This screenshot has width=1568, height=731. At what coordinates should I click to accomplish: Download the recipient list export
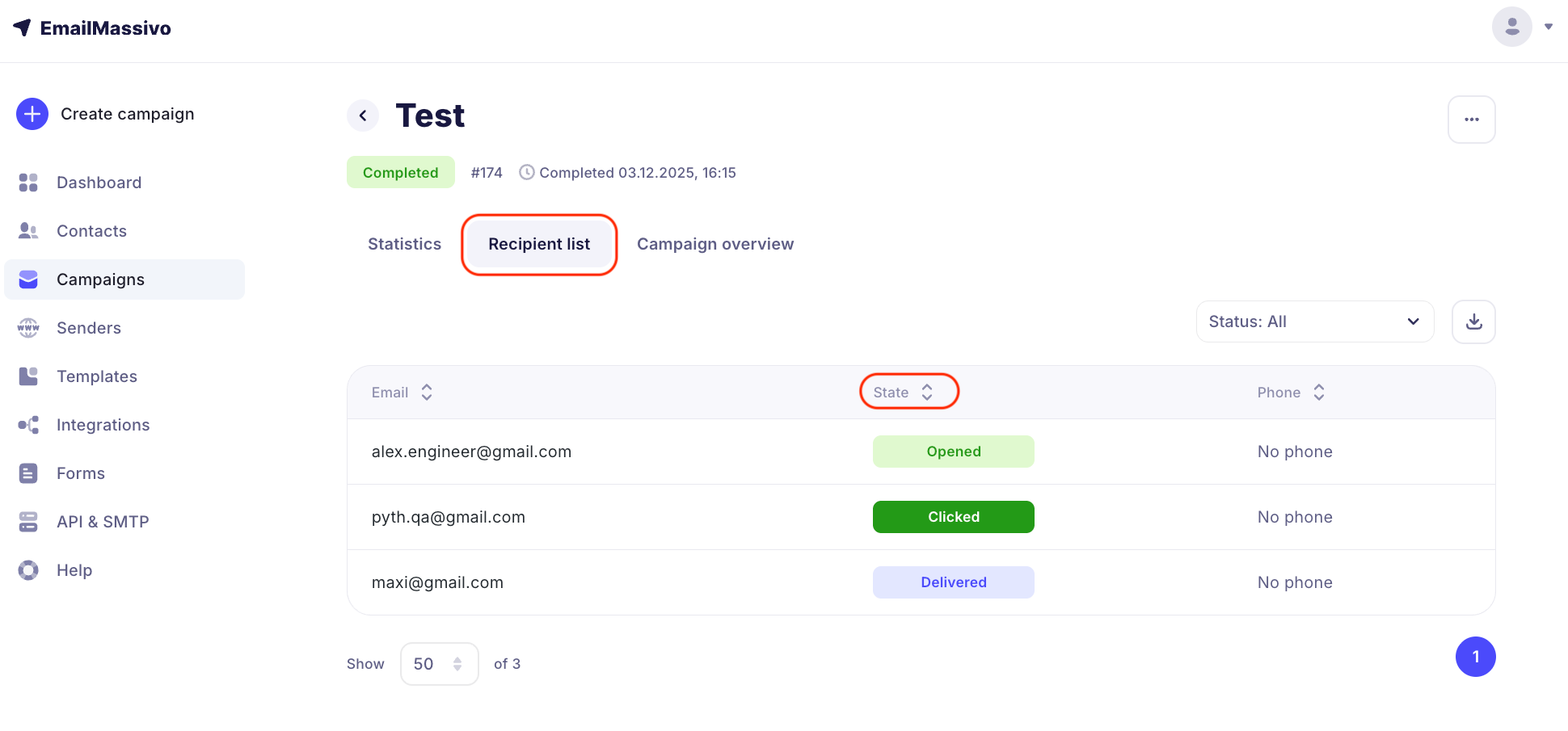(x=1473, y=321)
